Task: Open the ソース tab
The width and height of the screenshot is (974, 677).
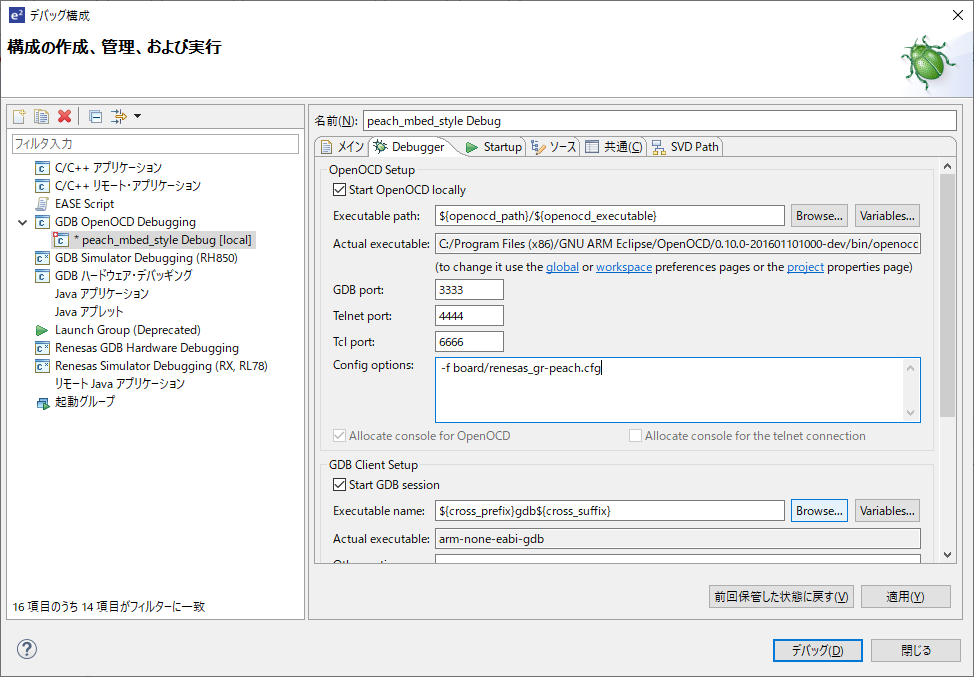Action: [553, 147]
